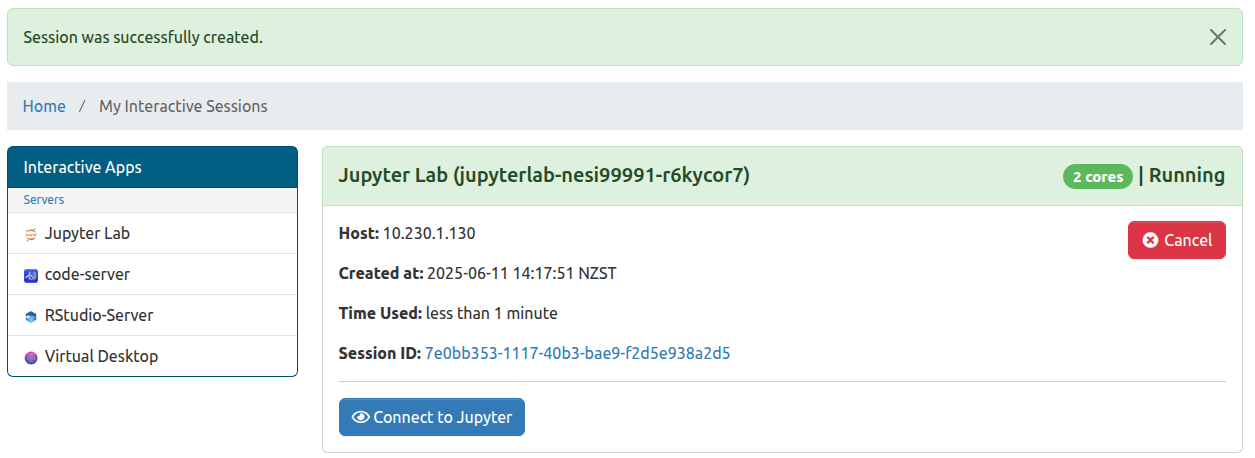Click the Jupyter Lab app icon in sidebar
Viewport: 1255px width, 458px height.
coord(31,234)
